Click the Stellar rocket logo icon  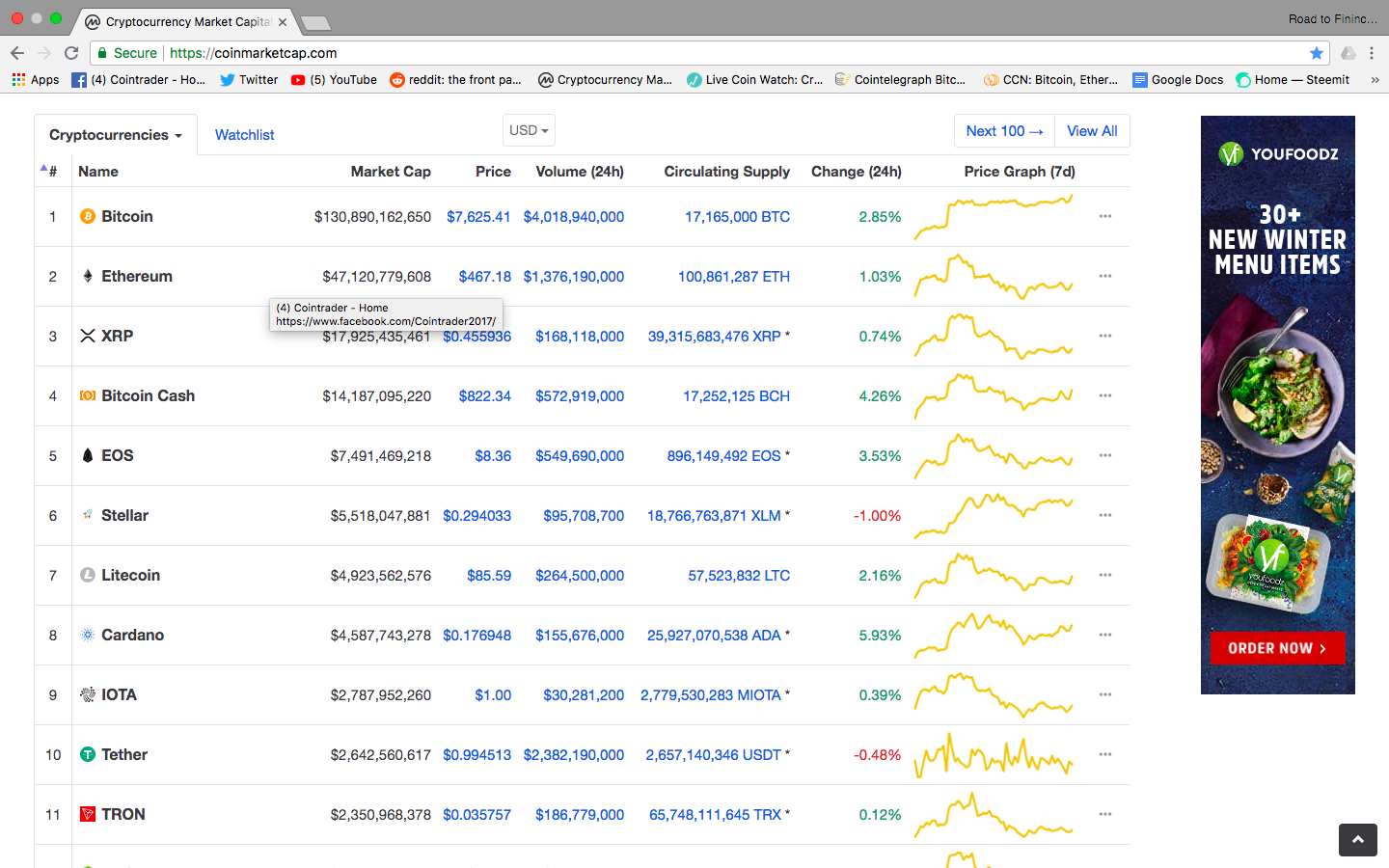88,515
